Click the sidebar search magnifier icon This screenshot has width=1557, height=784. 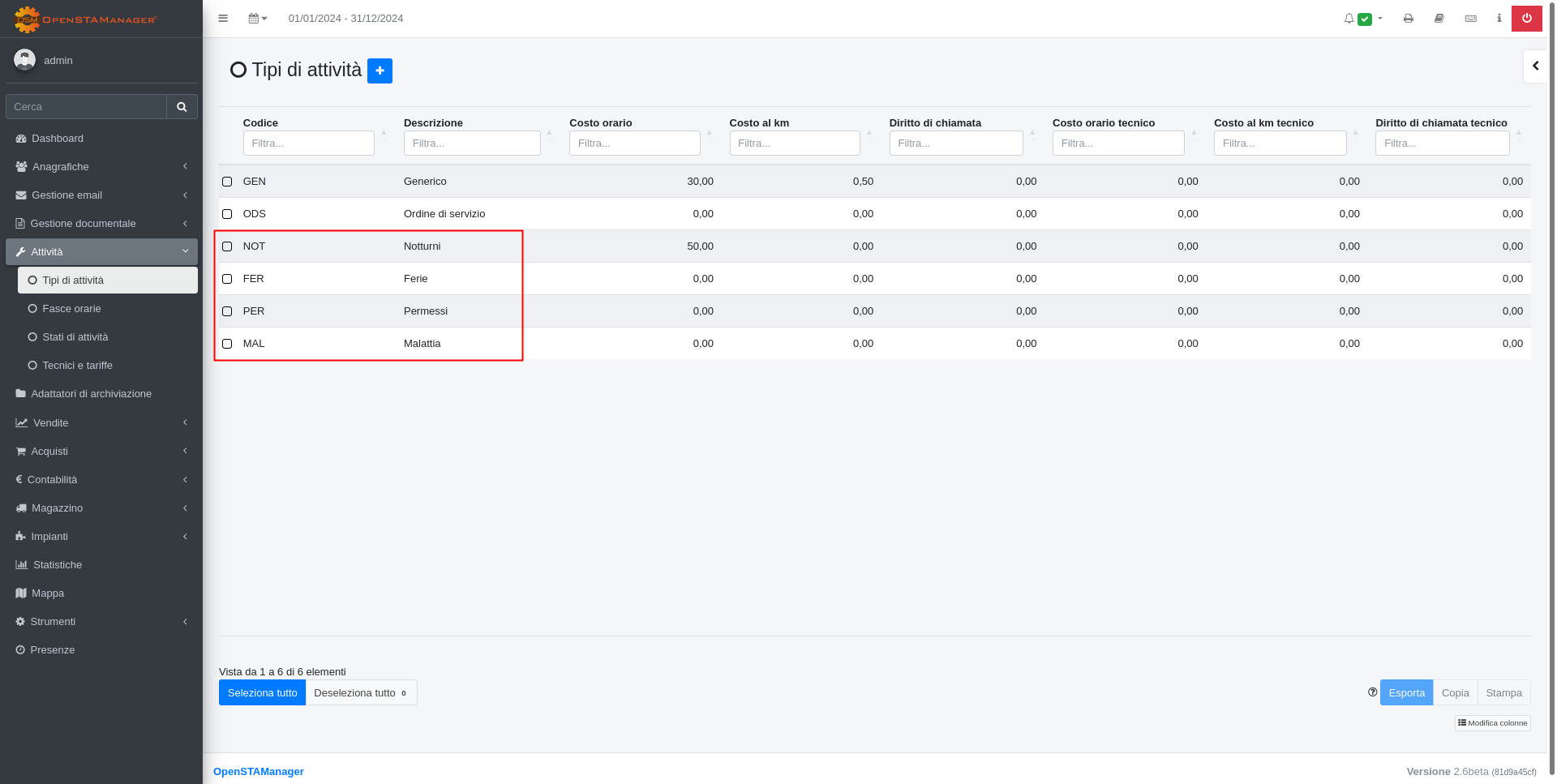pos(182,107)
